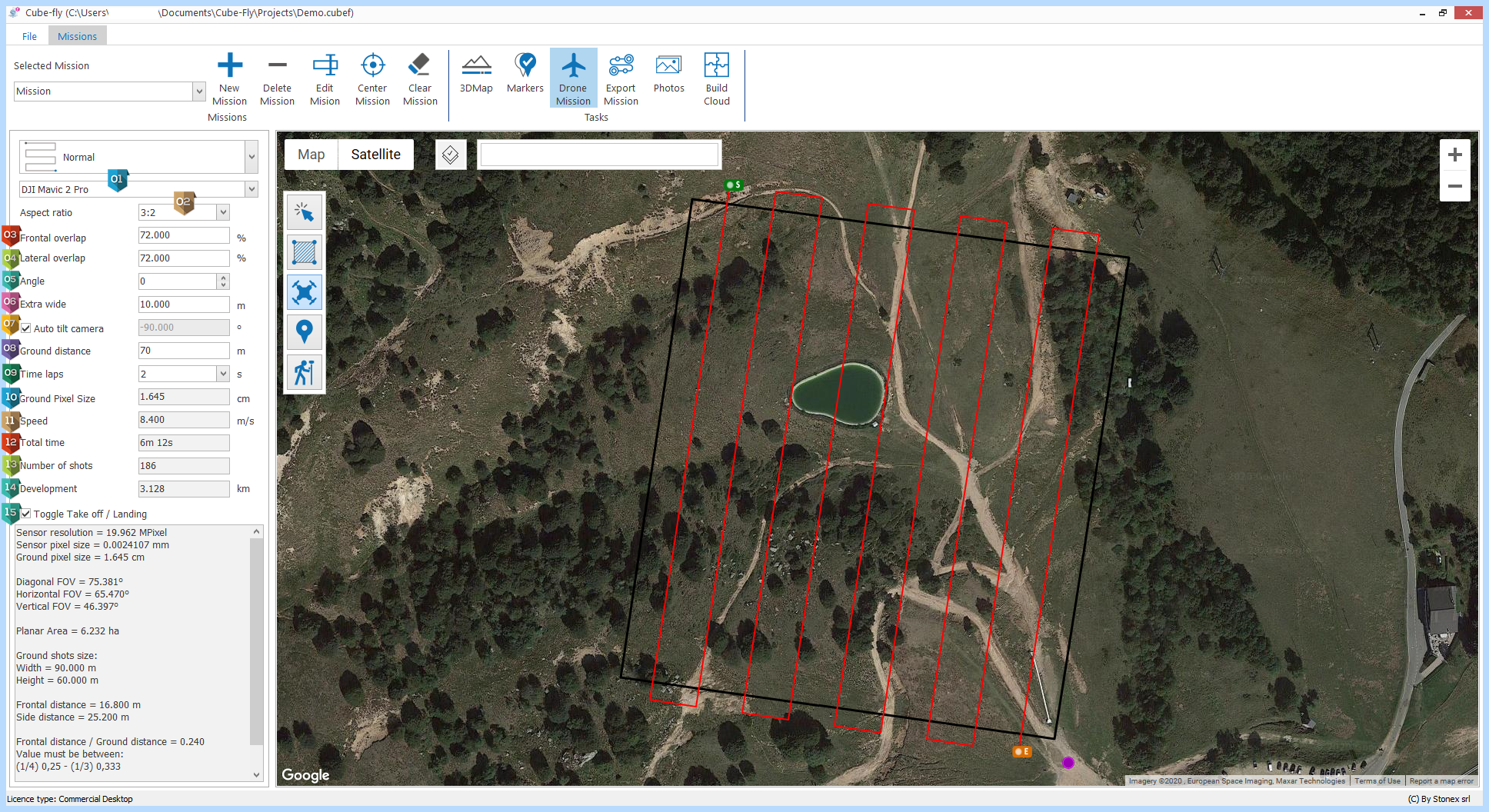
Task: Open the Time laps dropdown
Action: coord(223,374)
